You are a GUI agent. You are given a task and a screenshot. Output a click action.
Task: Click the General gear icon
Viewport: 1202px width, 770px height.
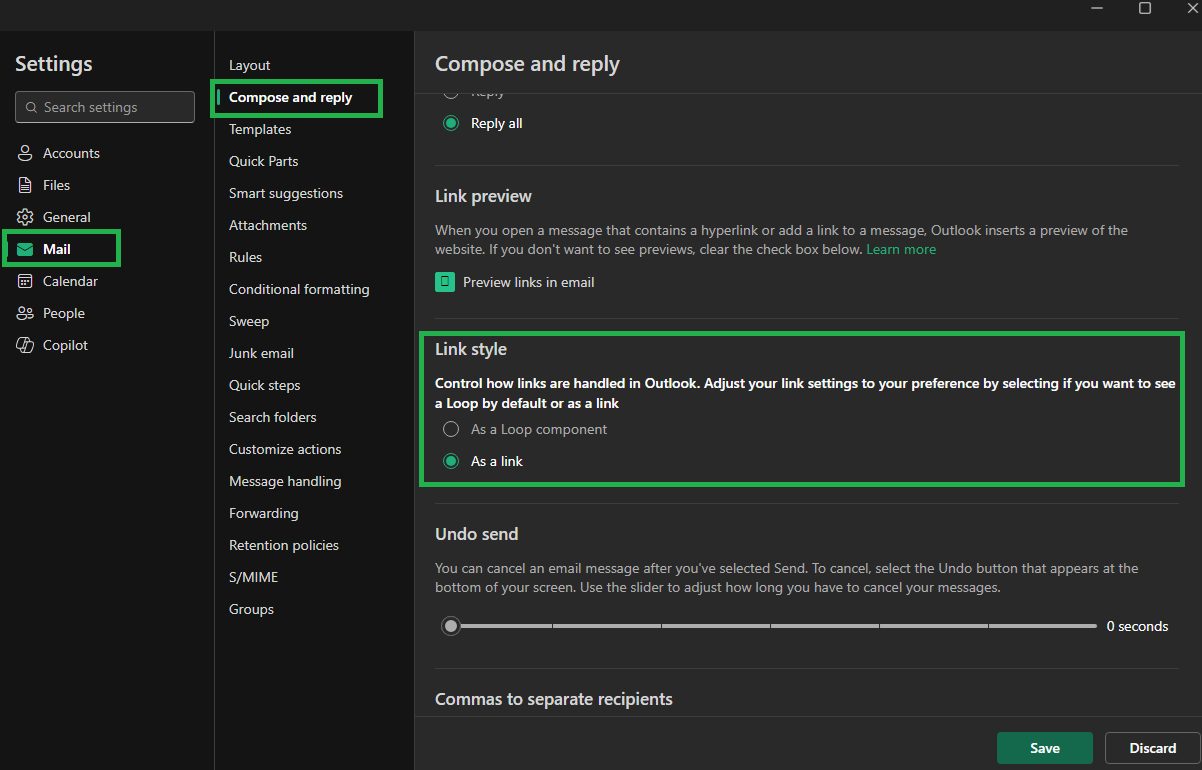click(25, 217)
